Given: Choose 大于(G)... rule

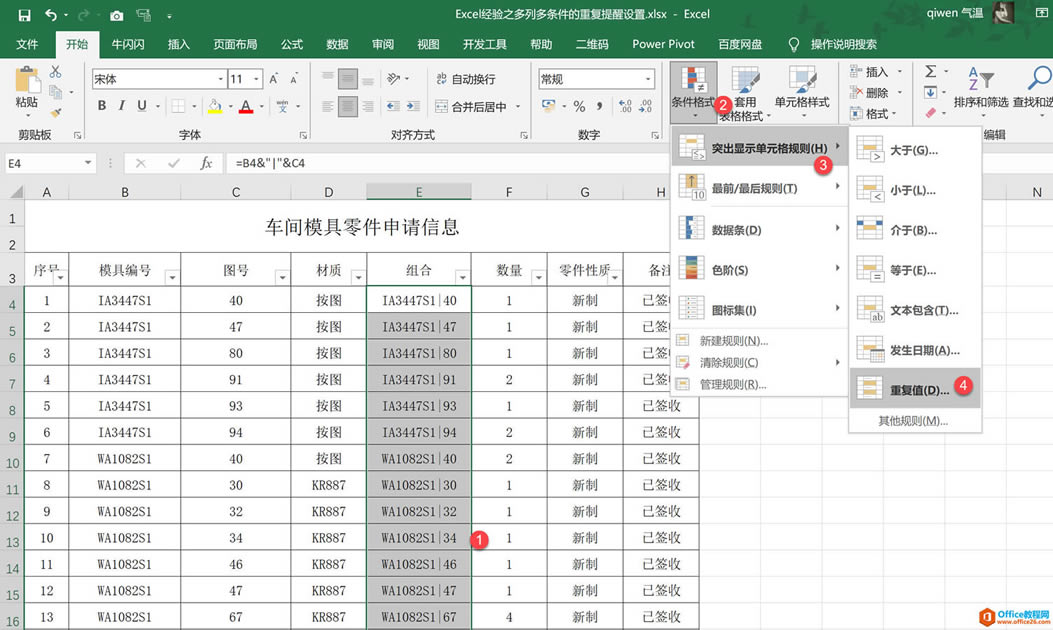Looking at the screenshot, I should coord(915,150).
